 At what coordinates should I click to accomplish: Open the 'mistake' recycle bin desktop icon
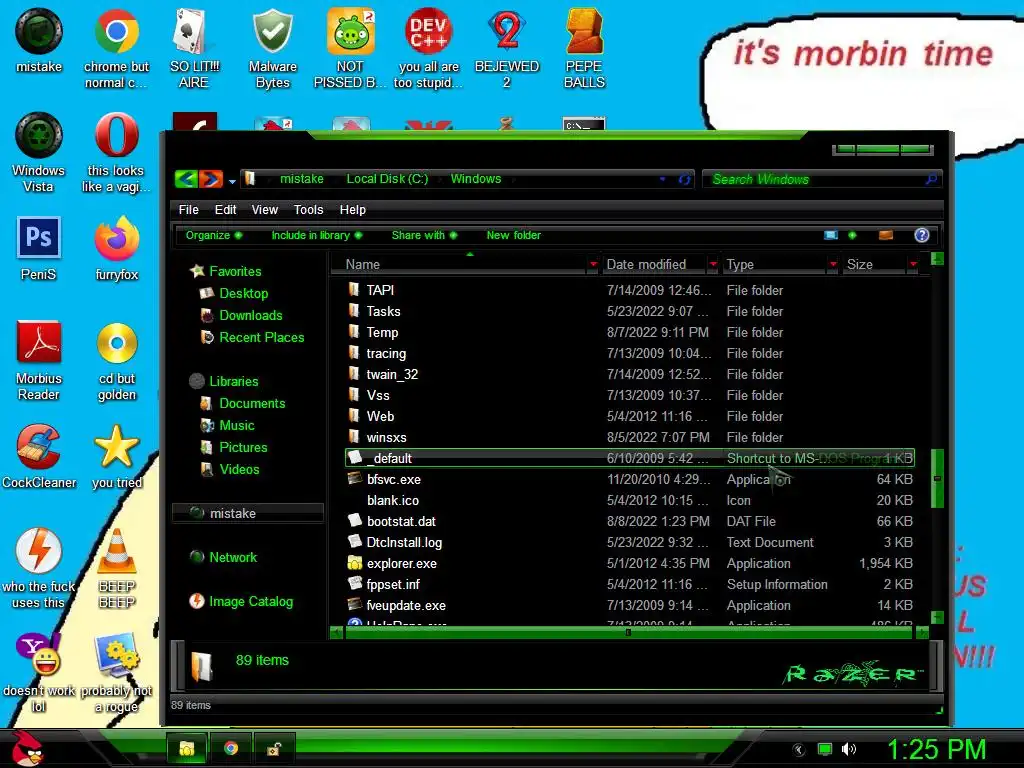(39, 40)
